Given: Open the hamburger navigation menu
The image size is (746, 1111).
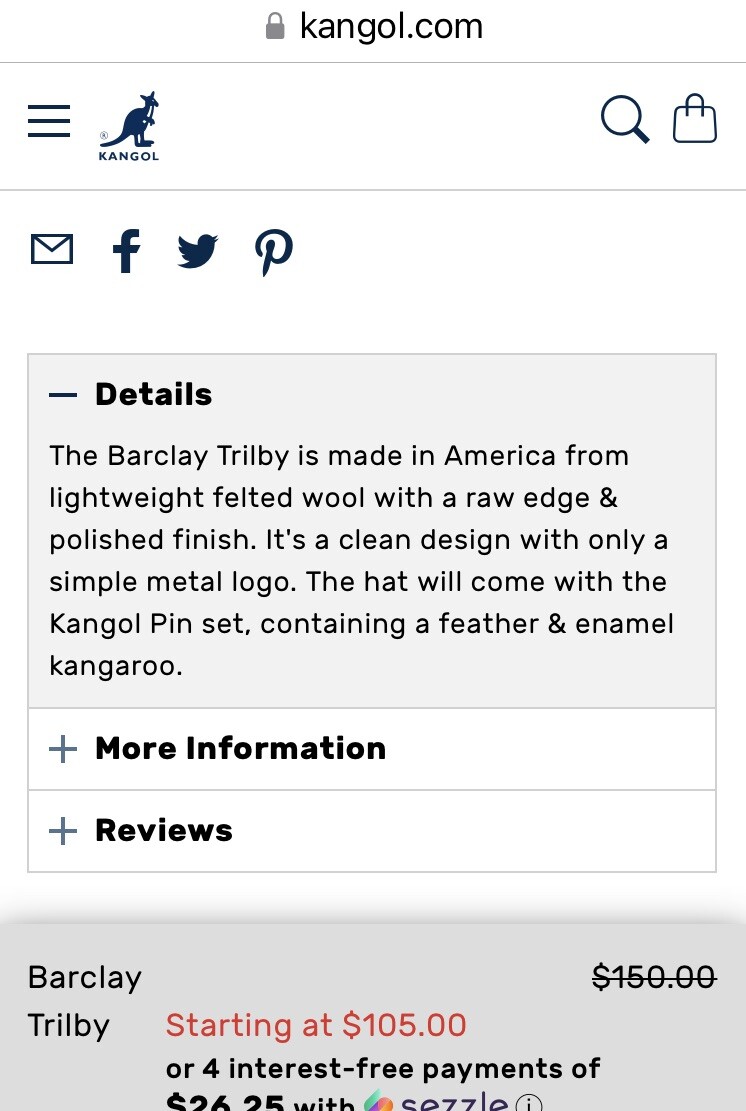Looking at the screenshot, I should (49, 121).
